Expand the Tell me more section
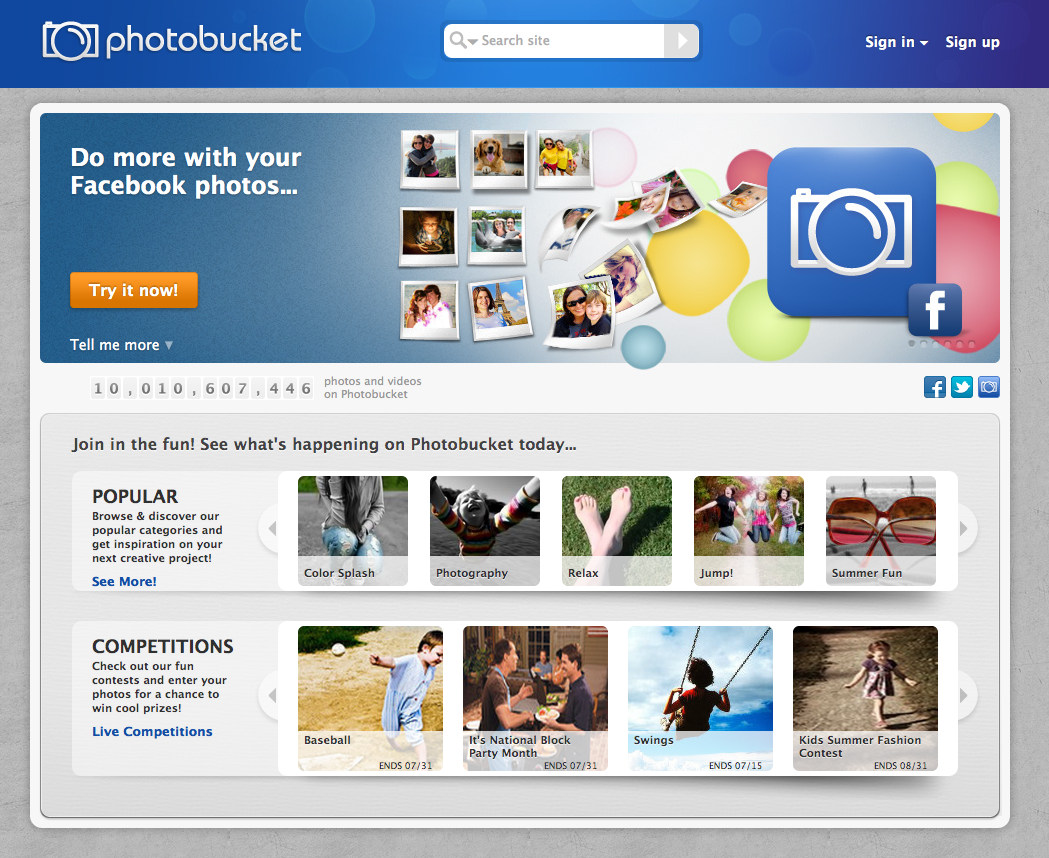 121,345
